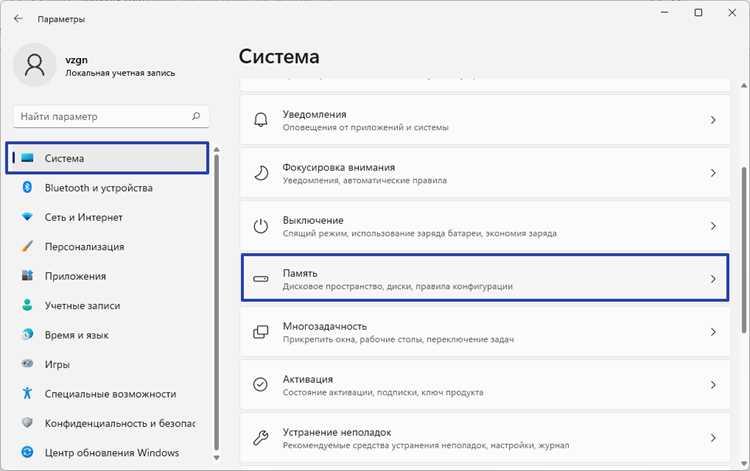Click the Конфиденциальность shield icon
The image size is (750, 471).
pos(27,423)
